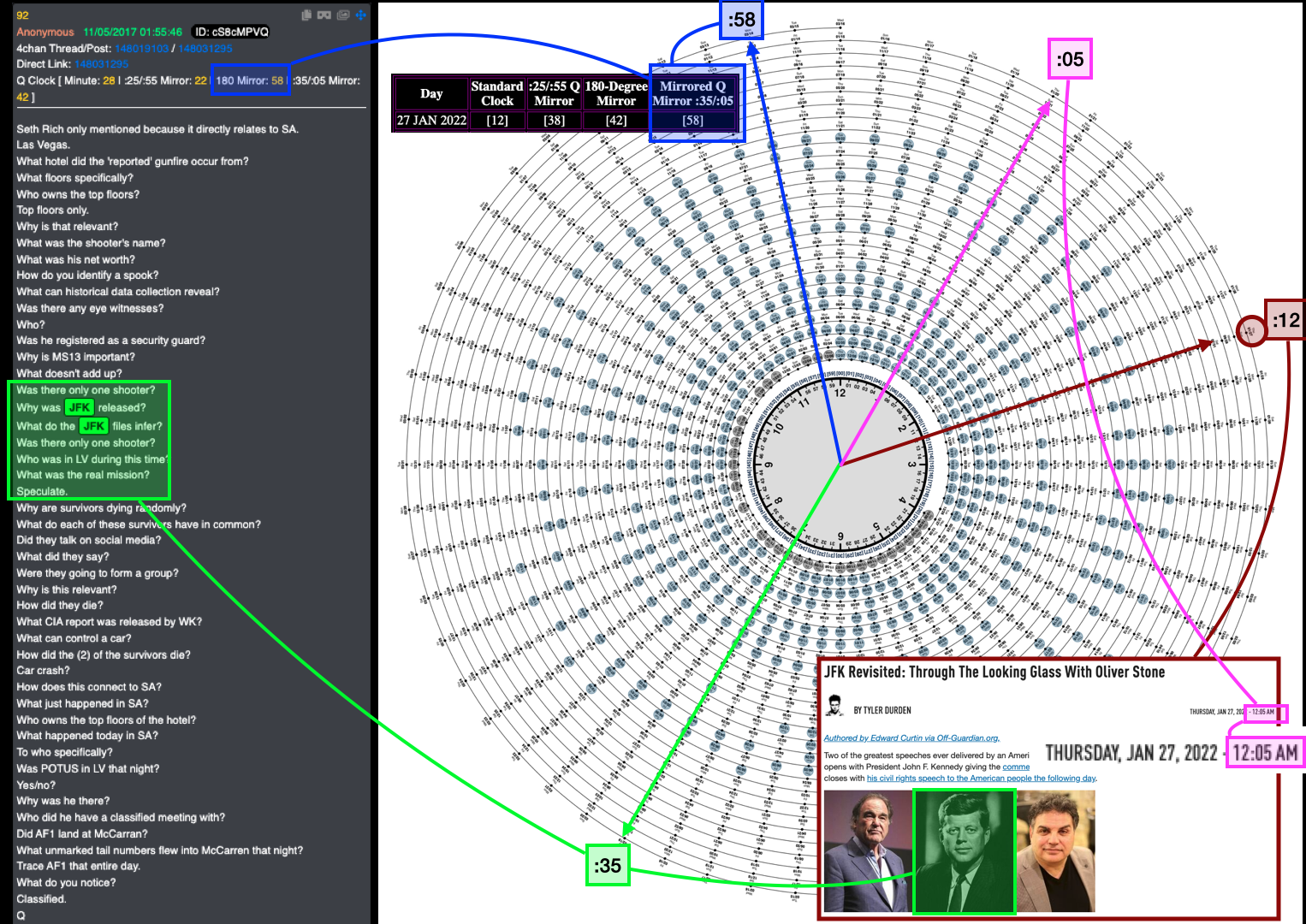Open the Direct Link 148031295

point(102,64)
